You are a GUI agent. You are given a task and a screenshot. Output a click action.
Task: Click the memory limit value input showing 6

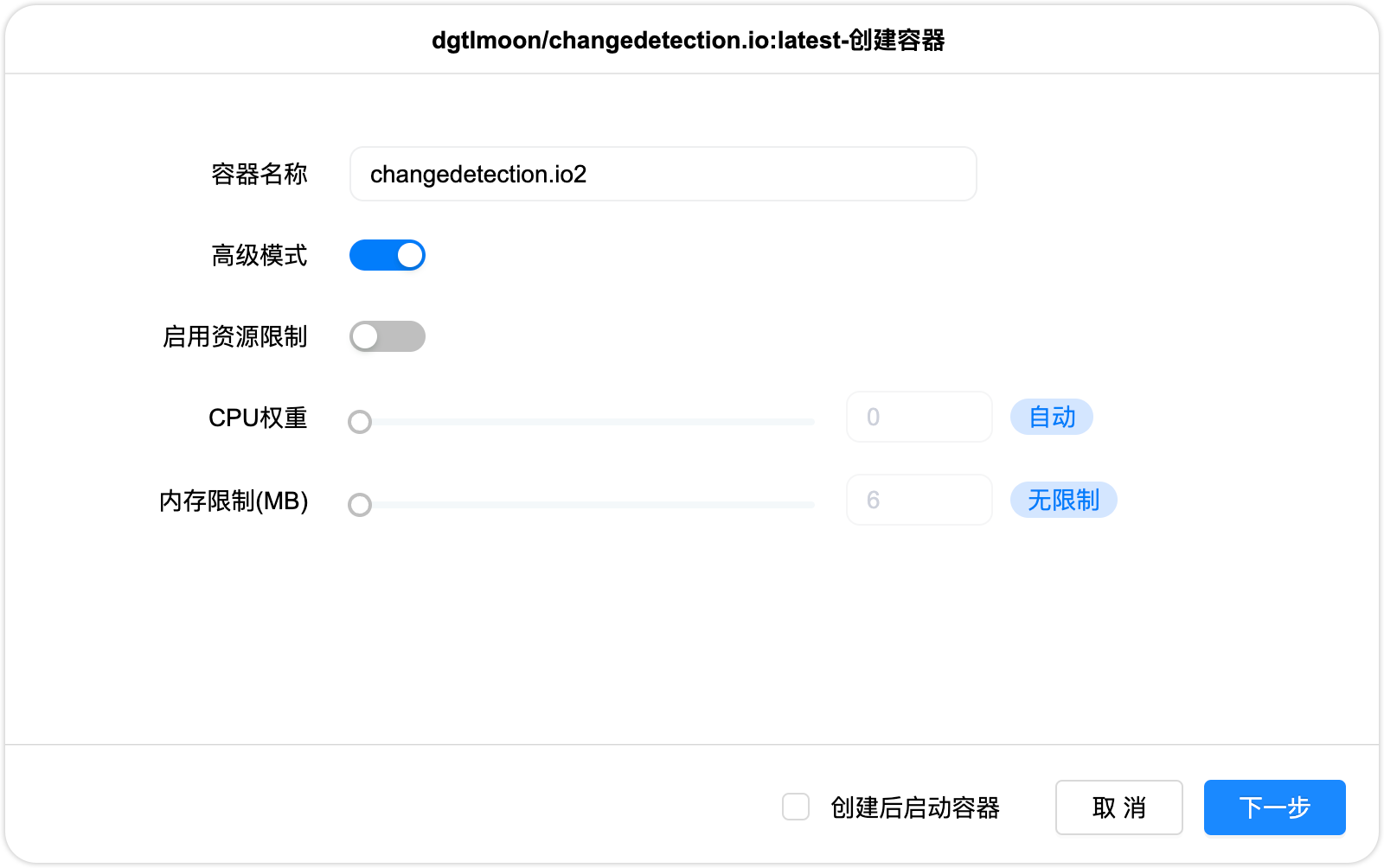pyautogui.click(x=919, y=500)
